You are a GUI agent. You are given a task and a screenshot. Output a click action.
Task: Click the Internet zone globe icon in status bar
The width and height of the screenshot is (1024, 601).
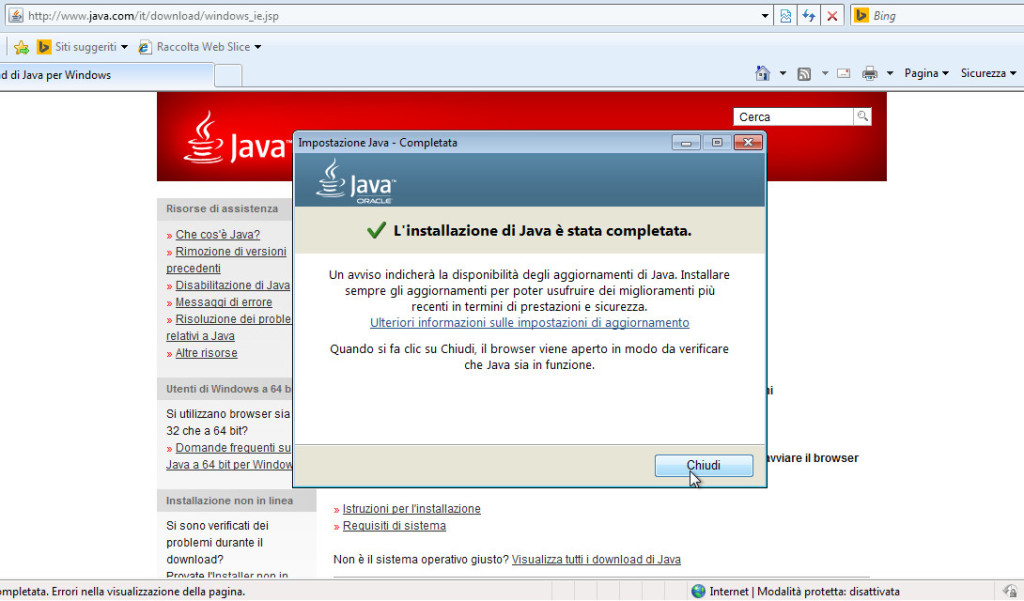point(698,591)
